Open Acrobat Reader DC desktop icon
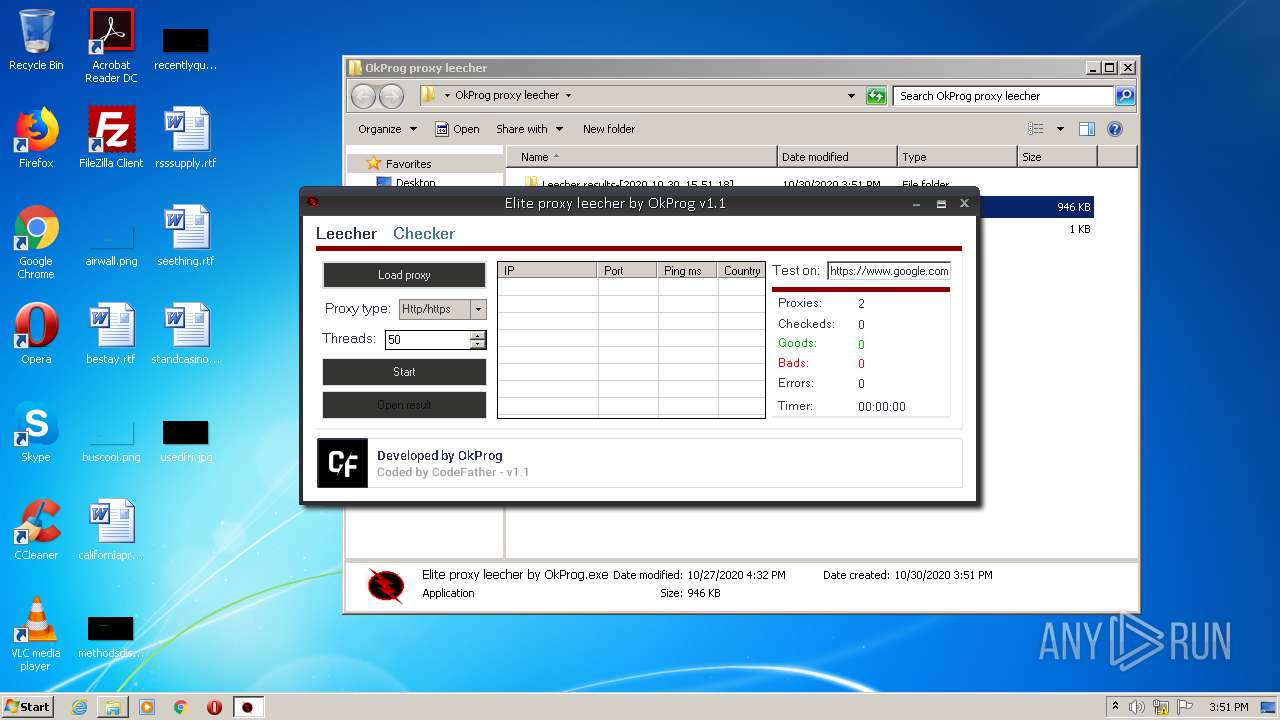The image size is (1280, 720). (111, 46)
